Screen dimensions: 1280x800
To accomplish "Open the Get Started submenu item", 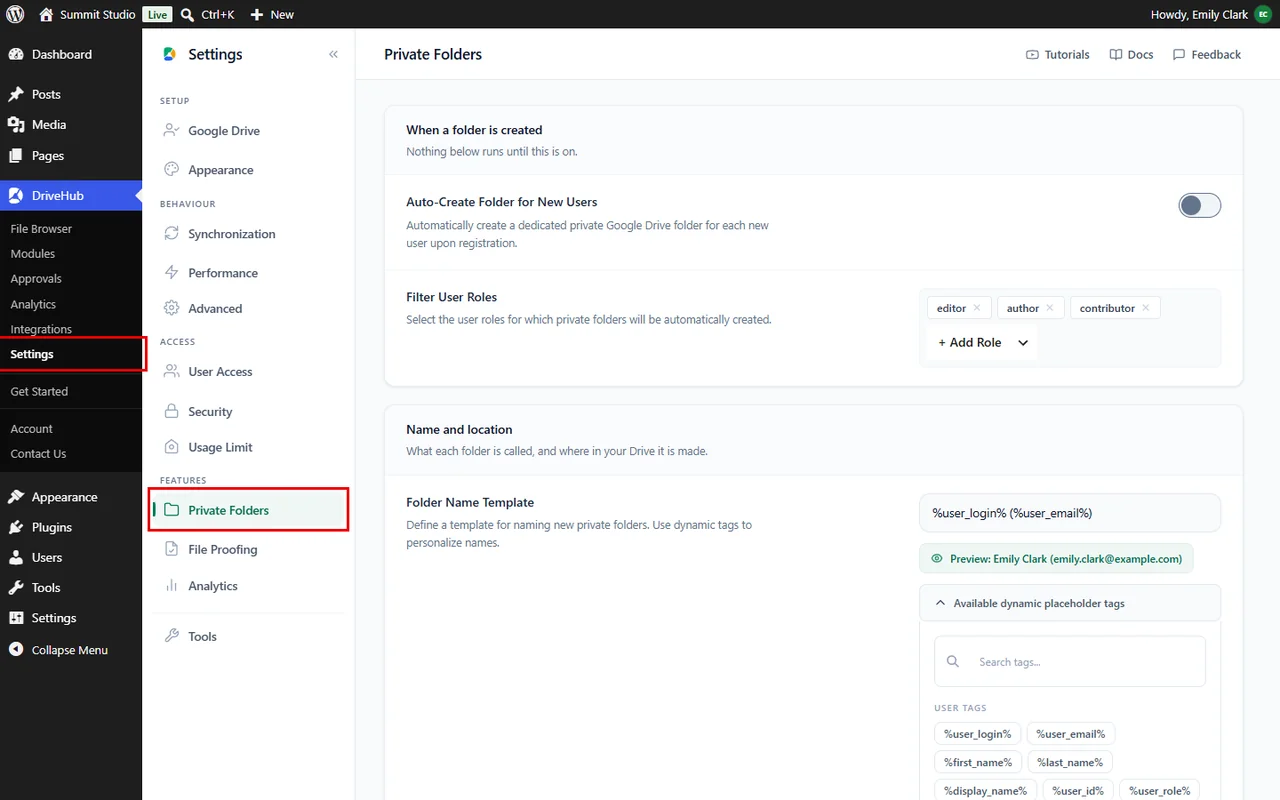I will click(x=39, y=391).
